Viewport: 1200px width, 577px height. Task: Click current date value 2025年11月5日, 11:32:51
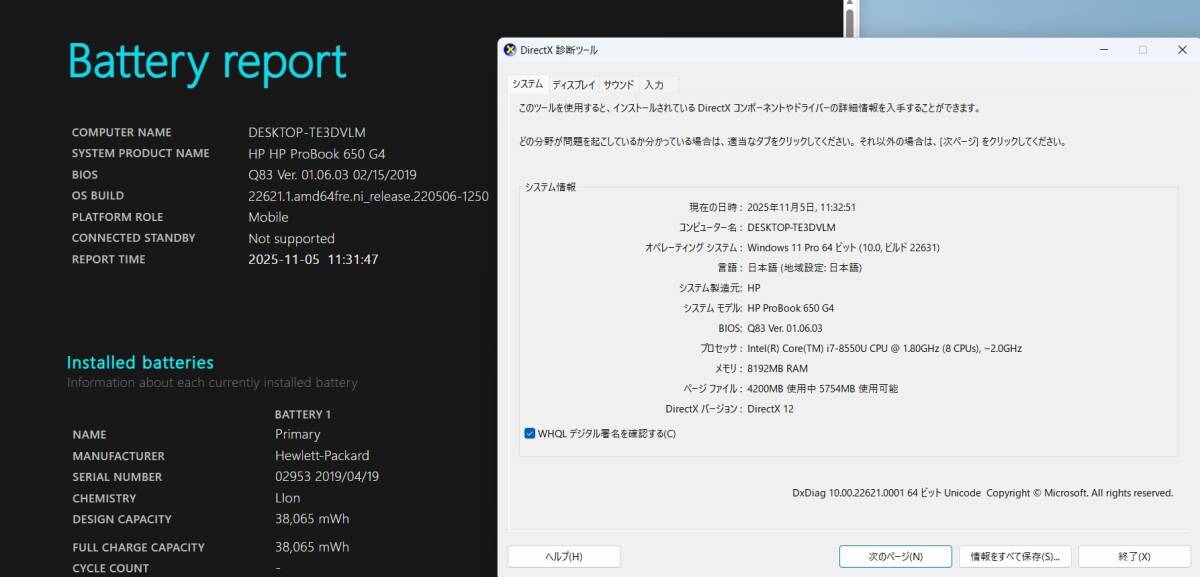(801, 207)
